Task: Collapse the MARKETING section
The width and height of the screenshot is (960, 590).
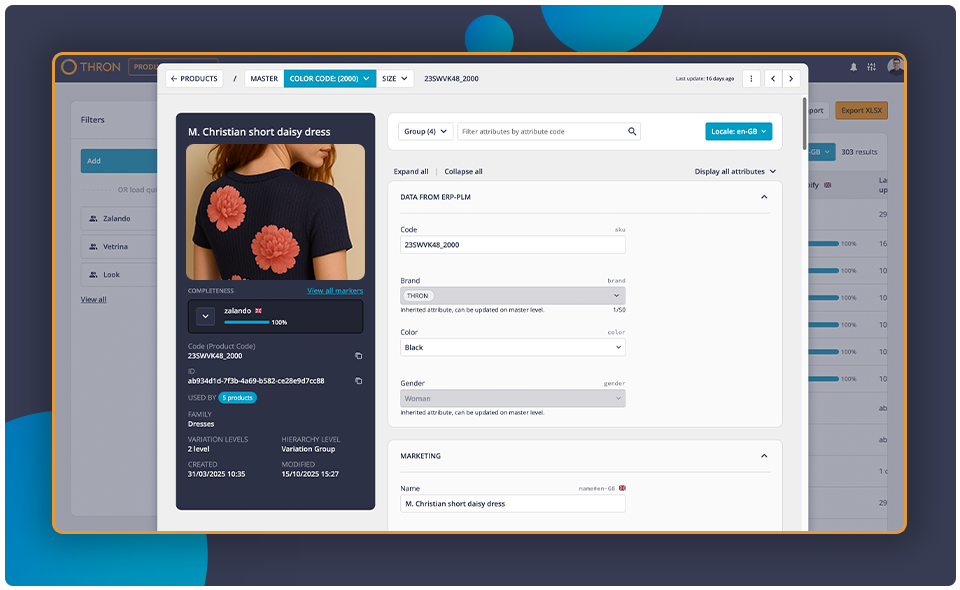Action: pyautogui.click(x=764, y=456)
